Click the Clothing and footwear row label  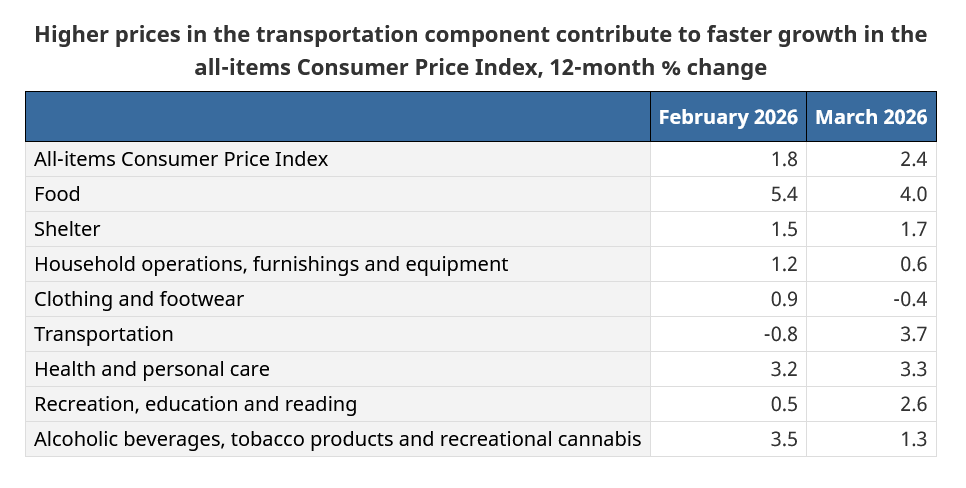pos(139,299)
